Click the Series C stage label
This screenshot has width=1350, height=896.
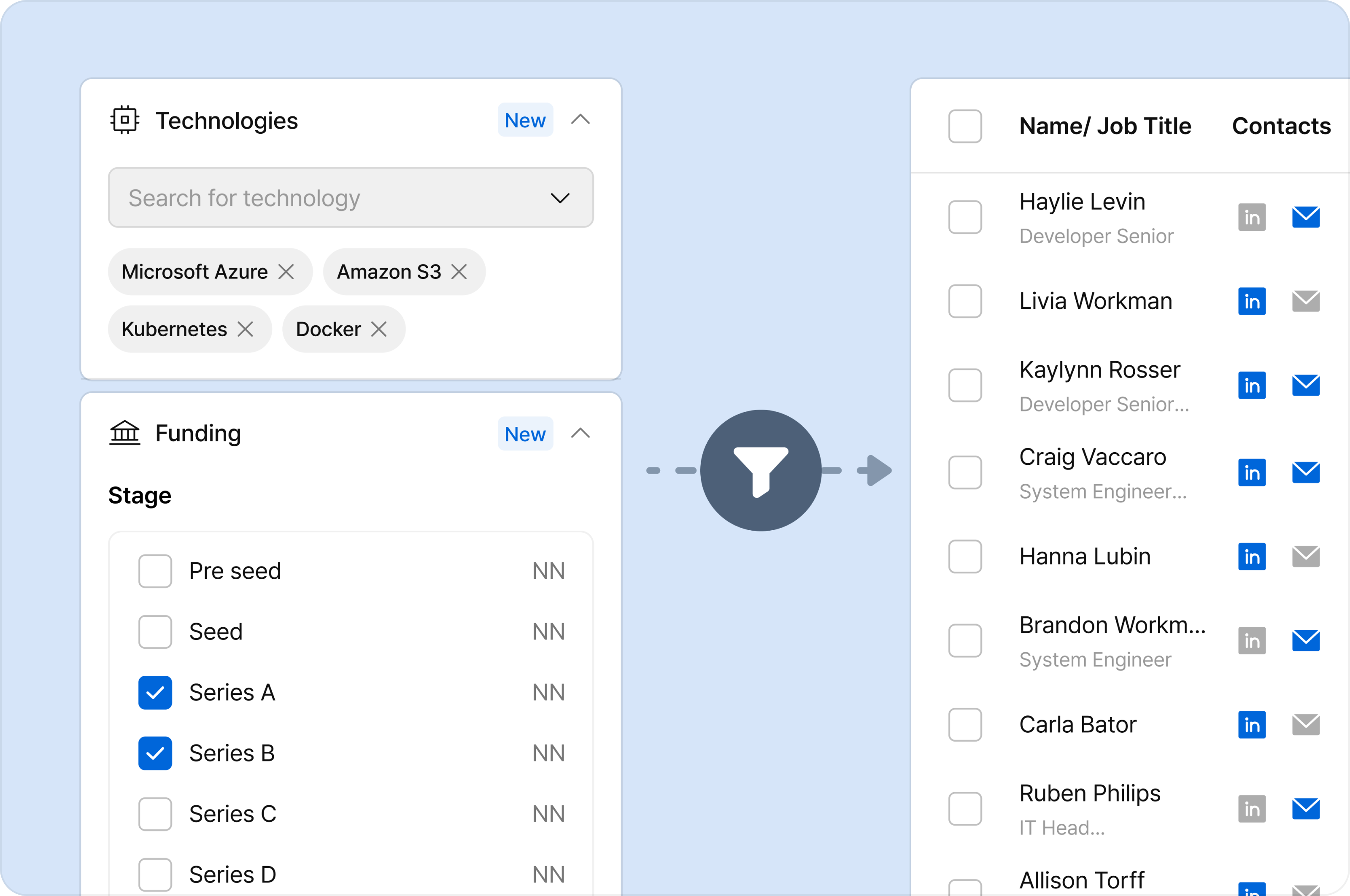click(x=232, y=814)
